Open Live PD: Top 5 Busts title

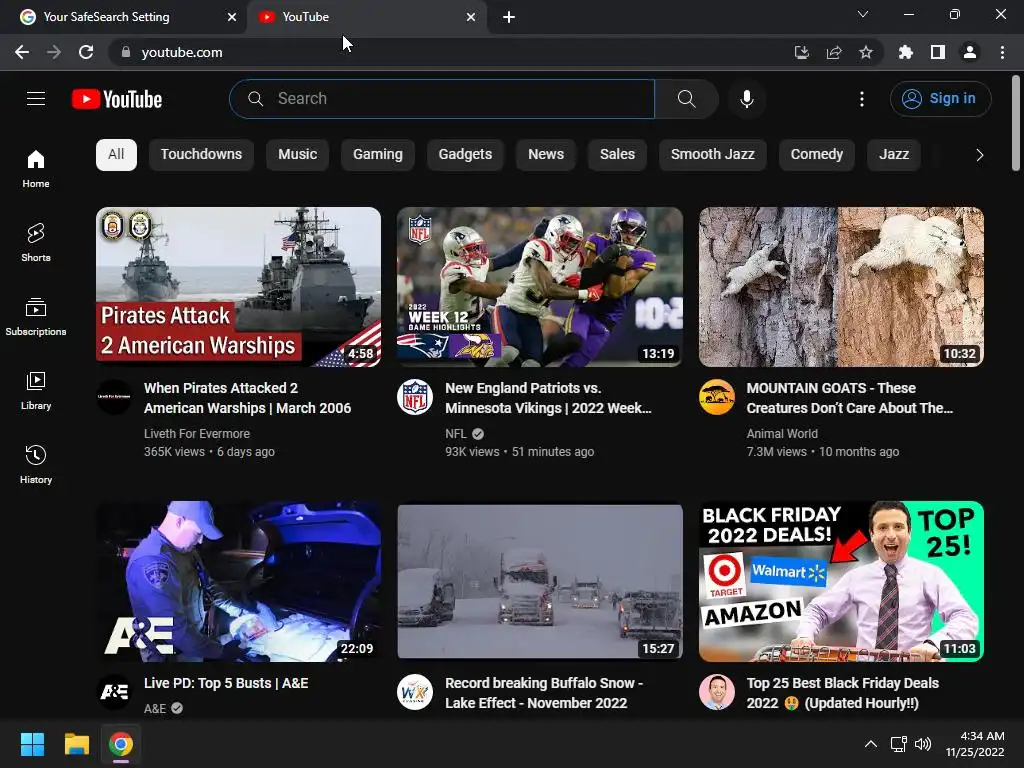click(226, 683)
